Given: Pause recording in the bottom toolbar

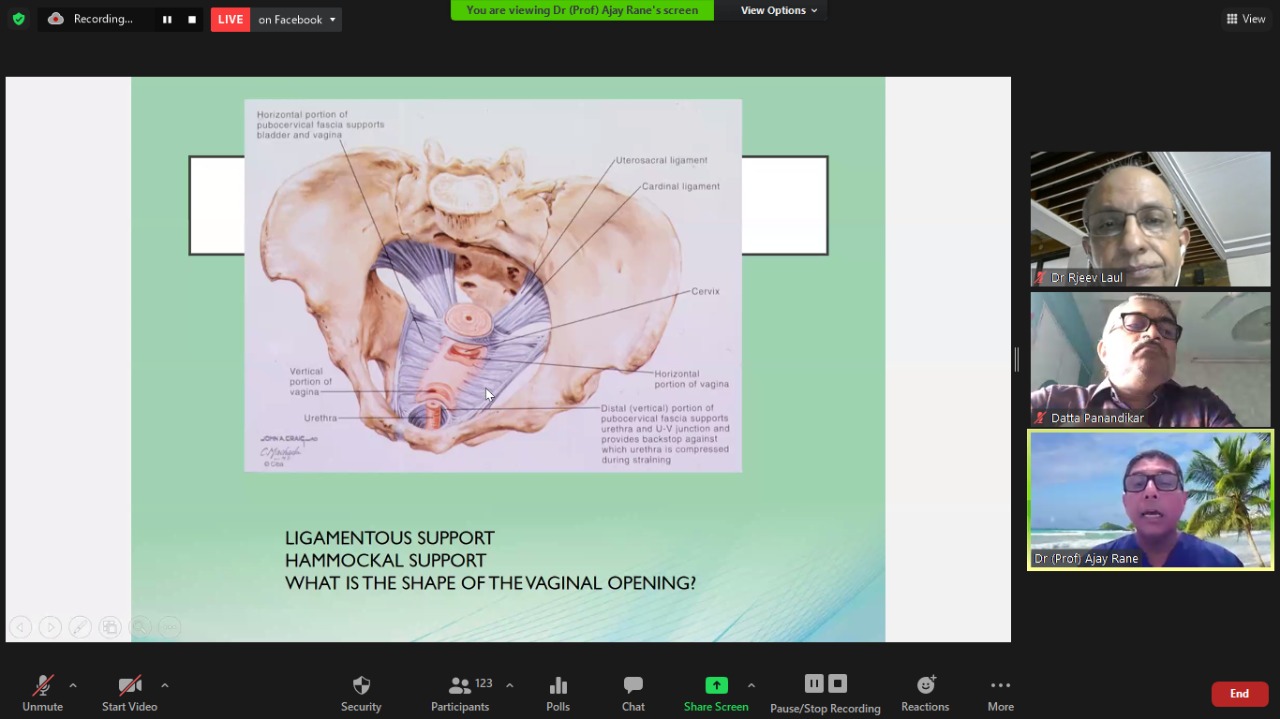Looking at the screenshot, I should [814, 683].
